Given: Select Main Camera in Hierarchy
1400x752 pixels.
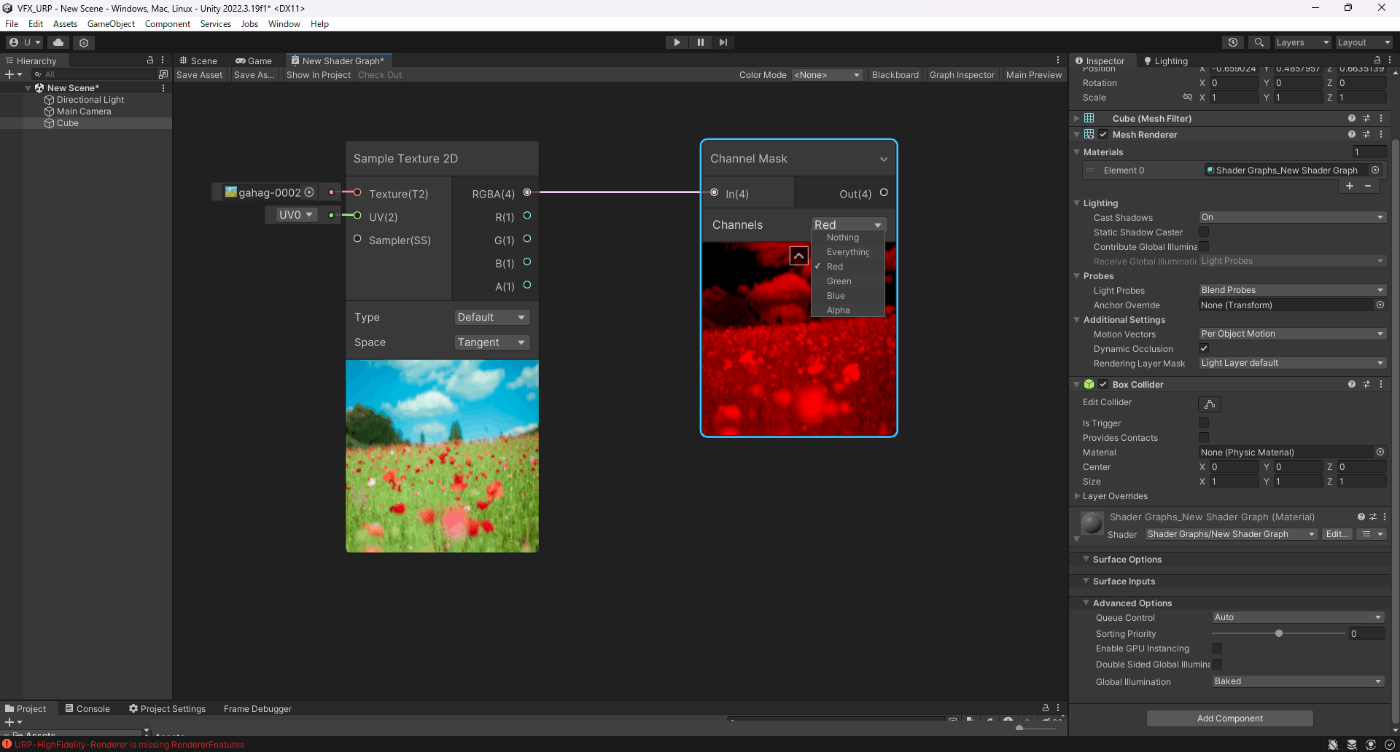Looking at the screenshot, I should click(84, 111).
